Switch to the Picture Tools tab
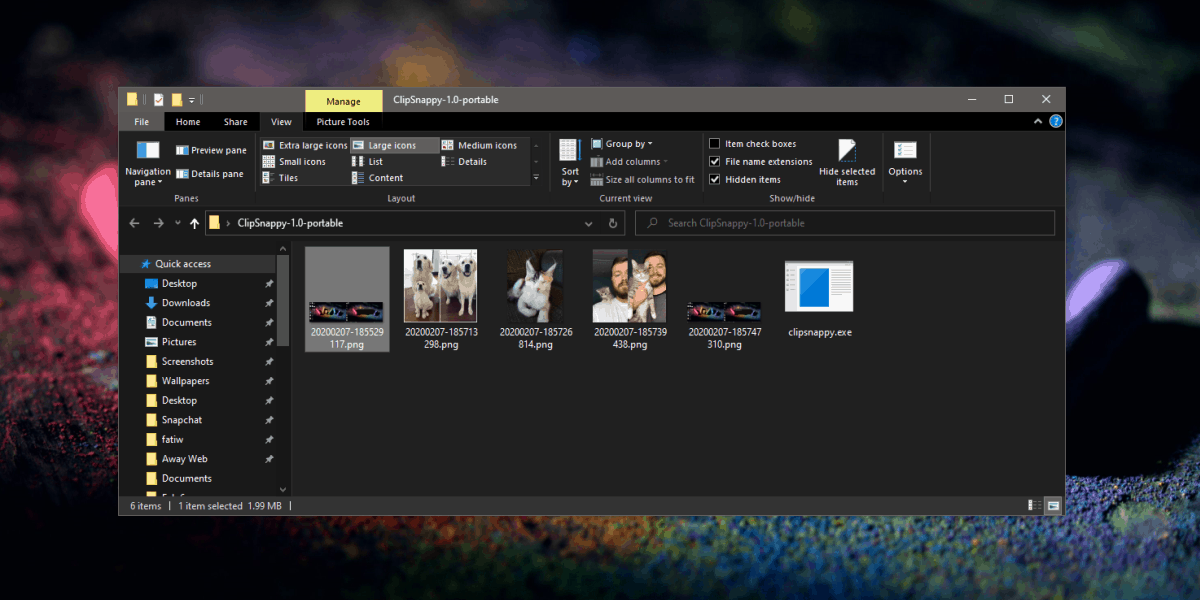Image resolution: width=1200 pixels, height=600 pixels. (342, 121)
